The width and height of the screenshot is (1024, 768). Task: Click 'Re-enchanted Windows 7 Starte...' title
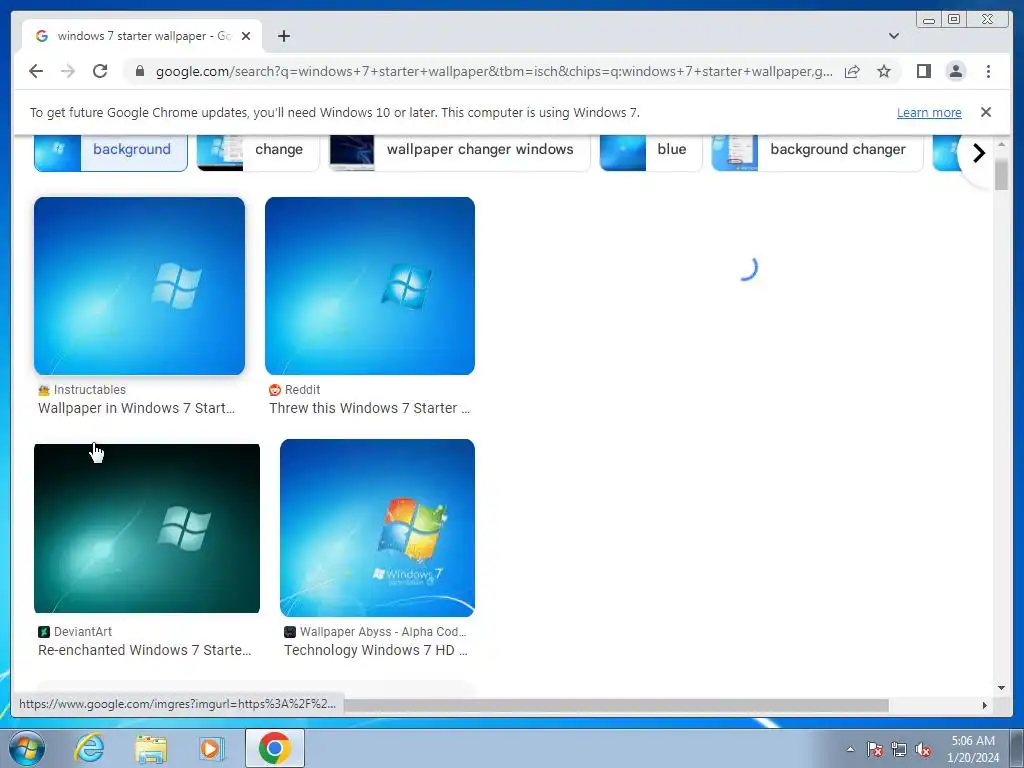[144, 650]
